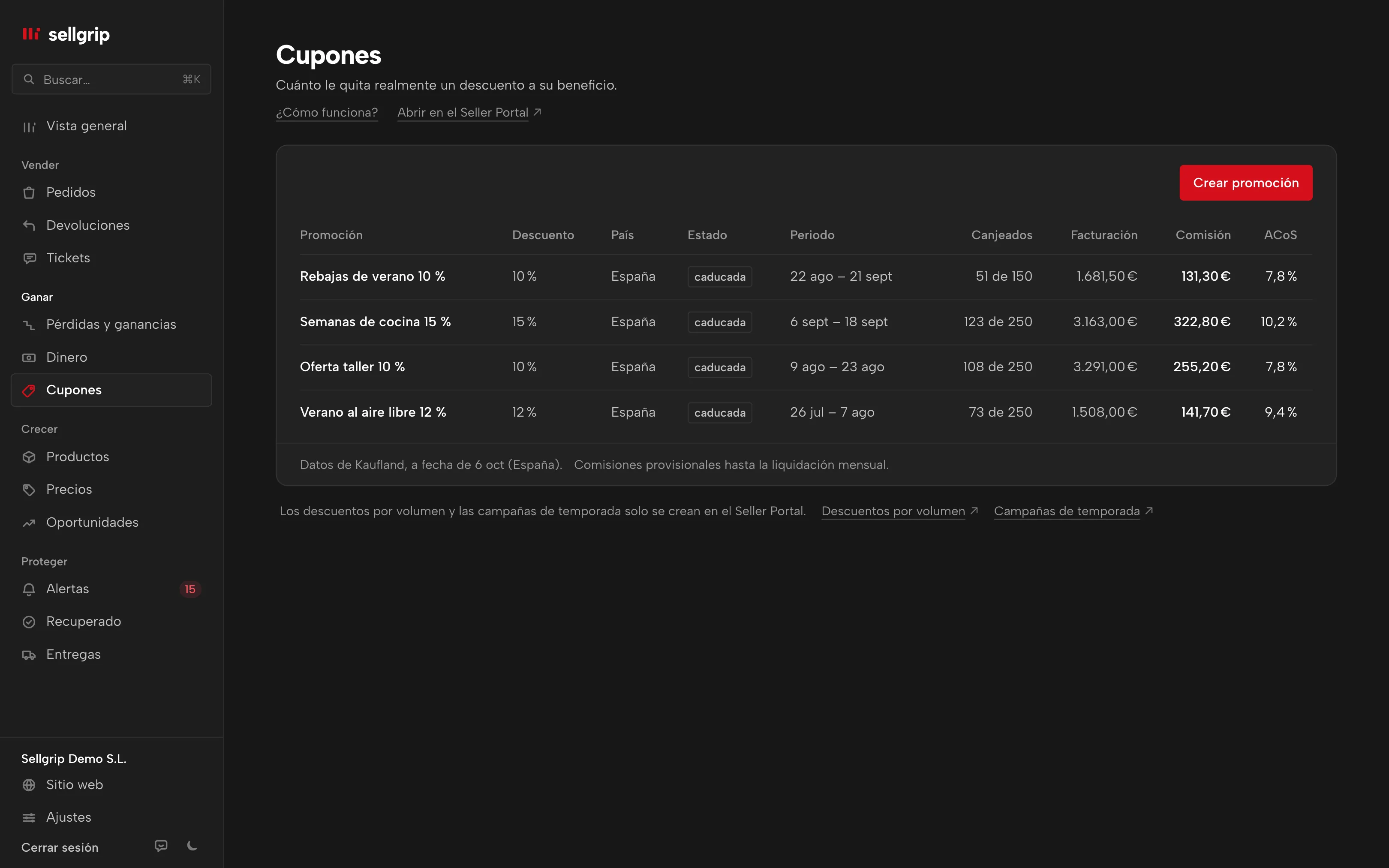Click the sellgrip logo icon
The width and height of the screenshot is (1389, 868).
coord(31,34)
